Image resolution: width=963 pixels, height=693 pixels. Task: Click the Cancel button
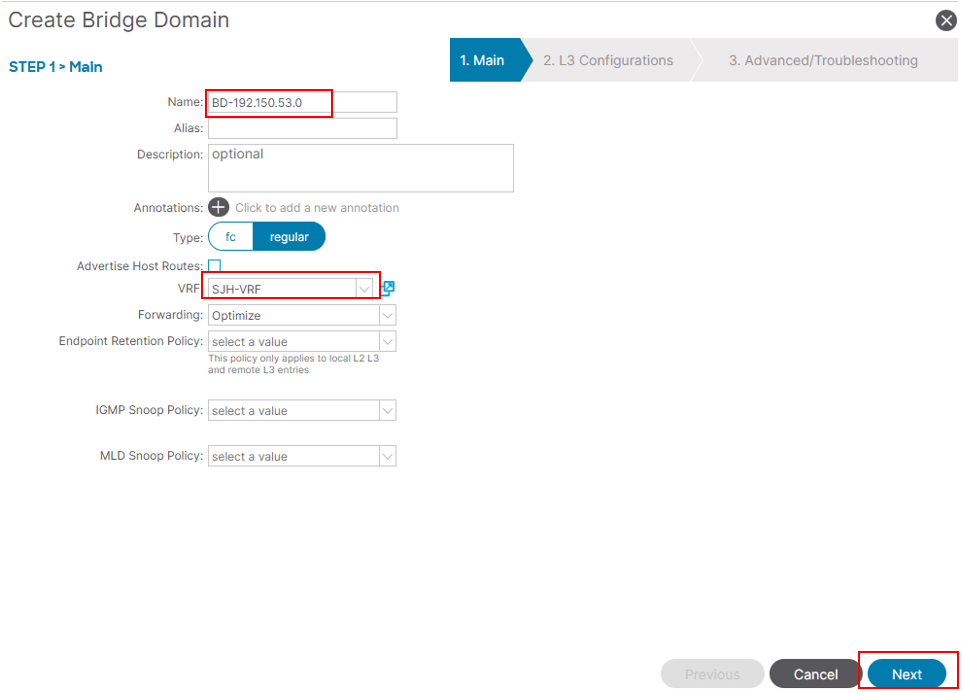[x=816, y=674]
